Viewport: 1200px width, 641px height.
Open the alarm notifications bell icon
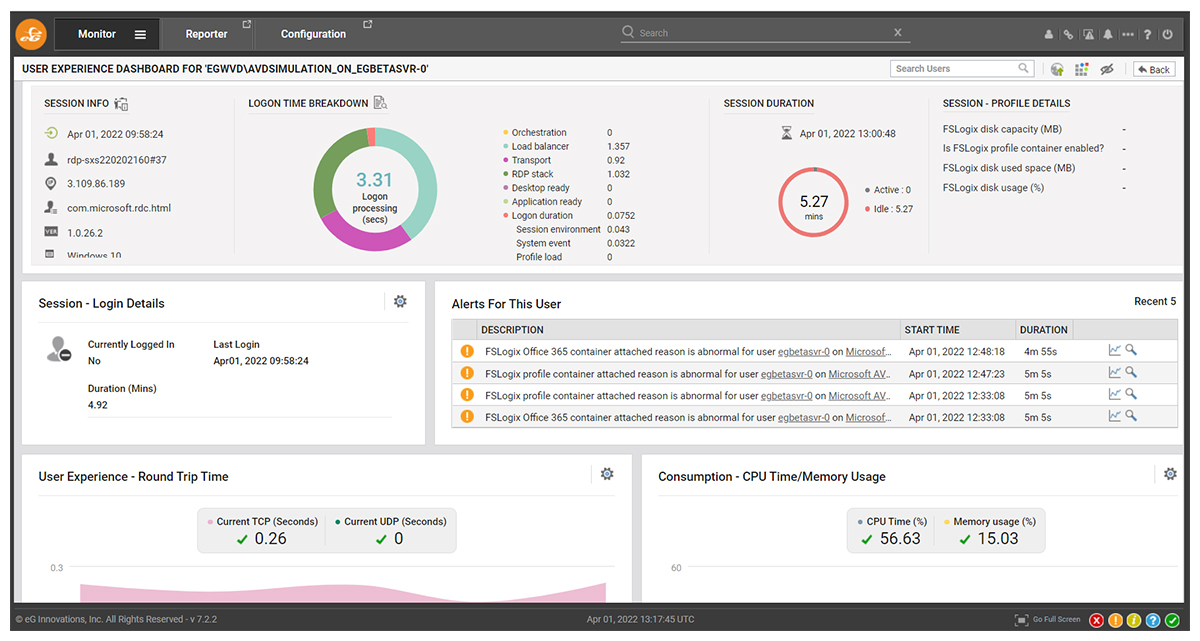[1108, 33]
